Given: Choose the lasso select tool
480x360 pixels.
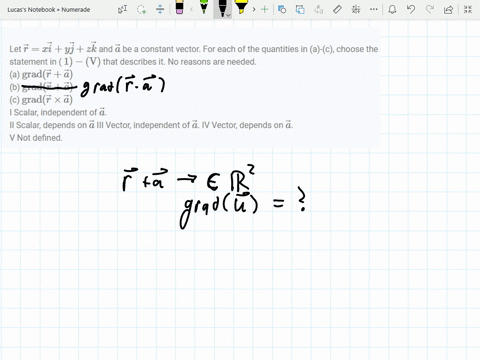Looking at the screenshot, I should [141, 9].
